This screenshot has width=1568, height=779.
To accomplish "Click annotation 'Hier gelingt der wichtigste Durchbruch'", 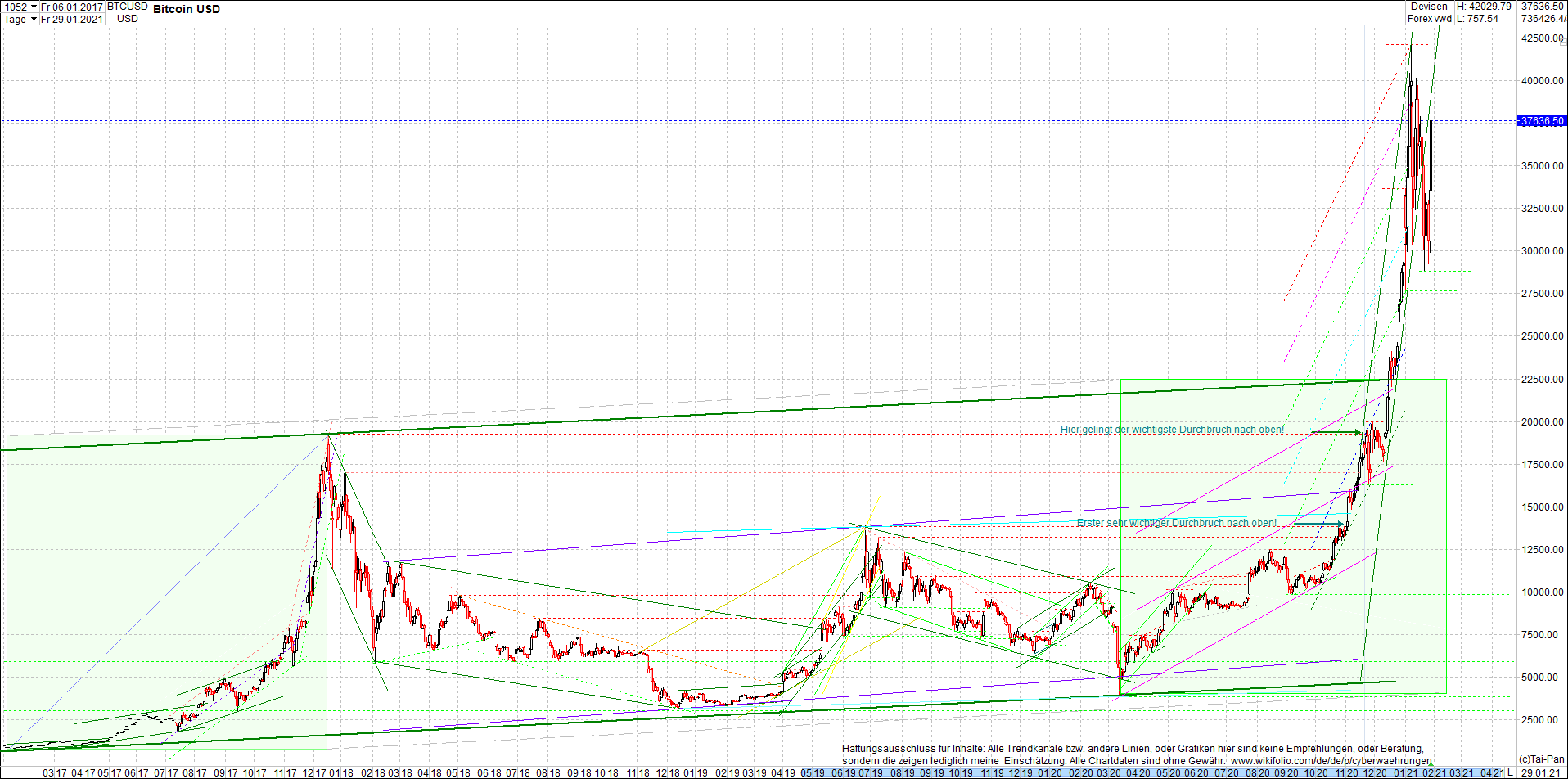I will tap(1172, 430).
